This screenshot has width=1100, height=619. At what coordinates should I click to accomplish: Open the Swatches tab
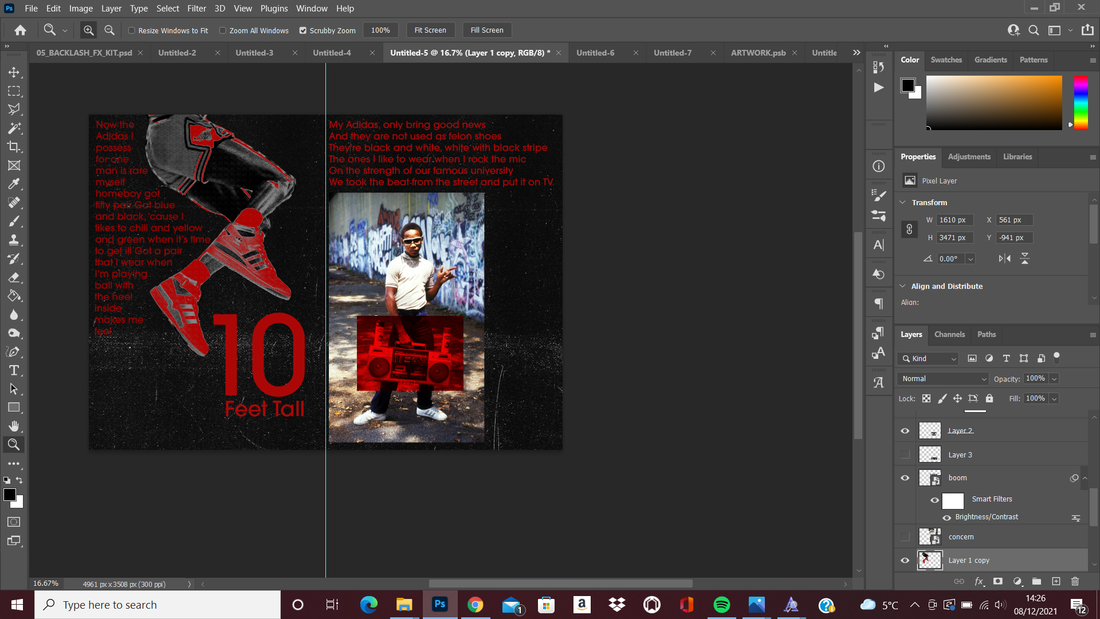pyautogui.click(x=946, y=60)
